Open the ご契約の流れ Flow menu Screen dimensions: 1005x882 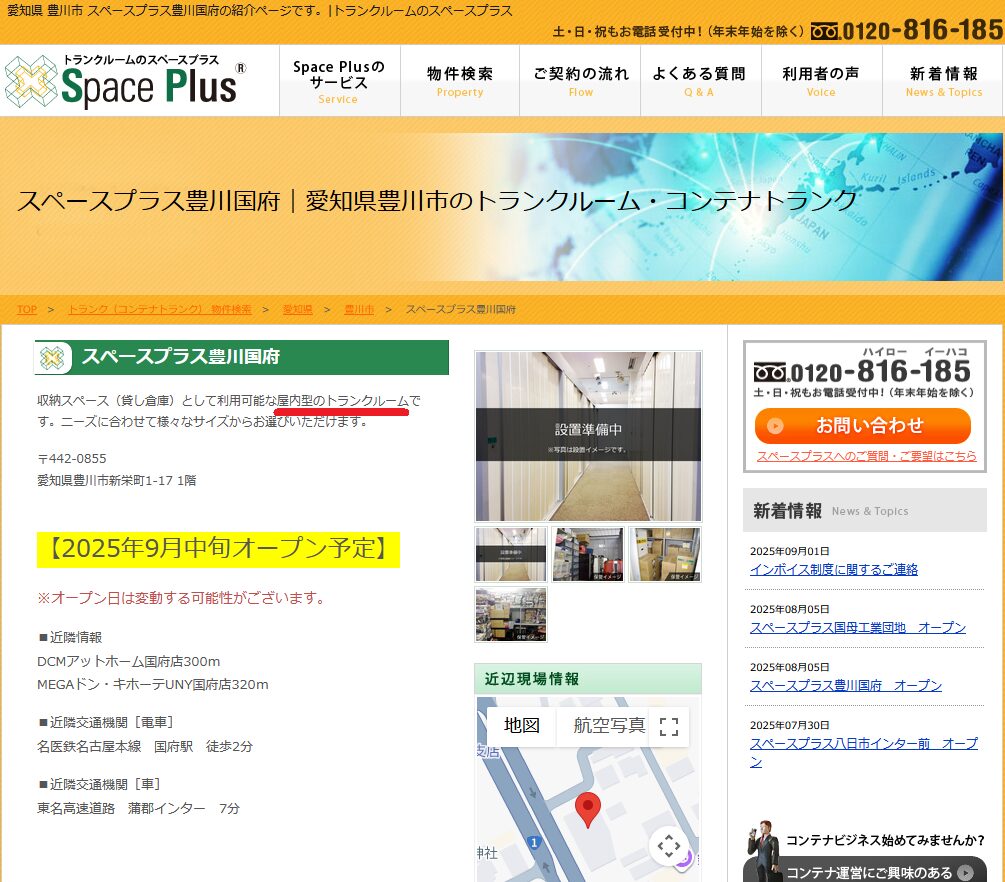pyautogui.click(x=580, y=81)
